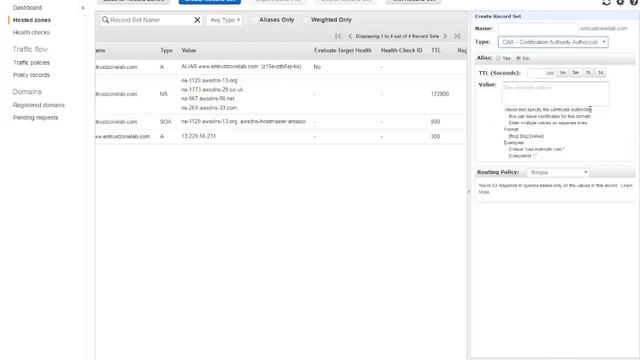The image size is (640, 360).
Task: Select the record with value 13.229.56.231
Action: point(281,136)
